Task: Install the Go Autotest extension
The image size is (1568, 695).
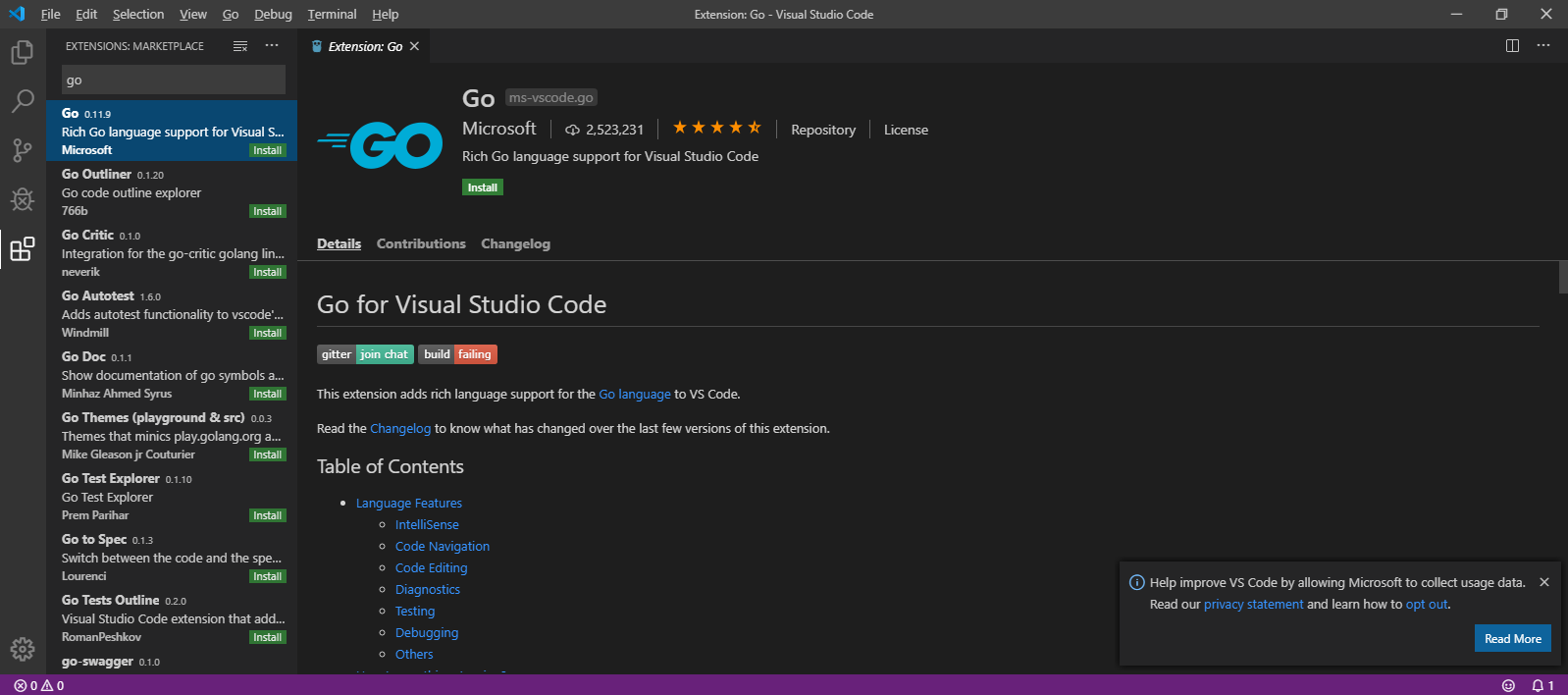Action: tap(268, 333)
